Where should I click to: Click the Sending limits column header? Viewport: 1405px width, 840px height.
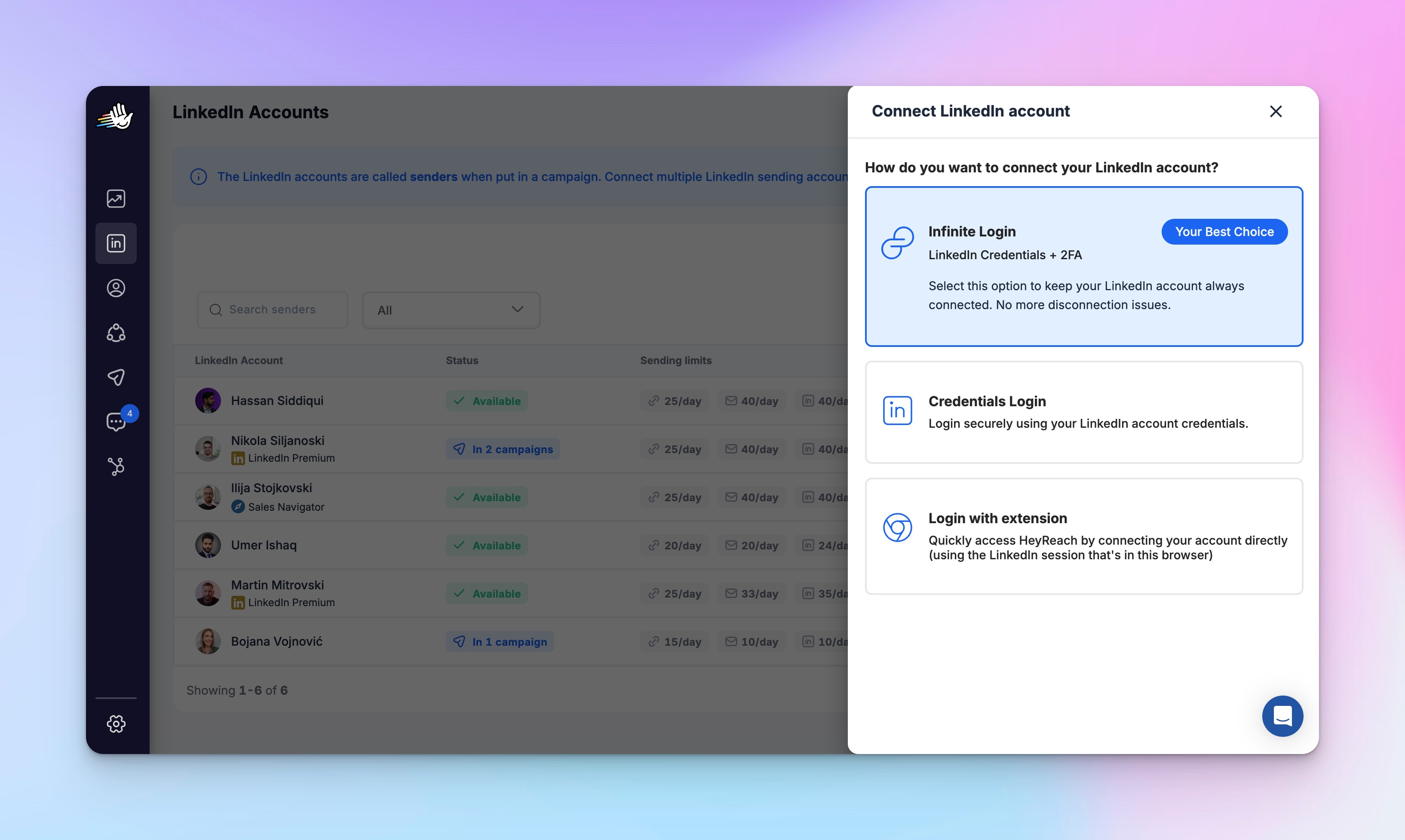[676, 361]
